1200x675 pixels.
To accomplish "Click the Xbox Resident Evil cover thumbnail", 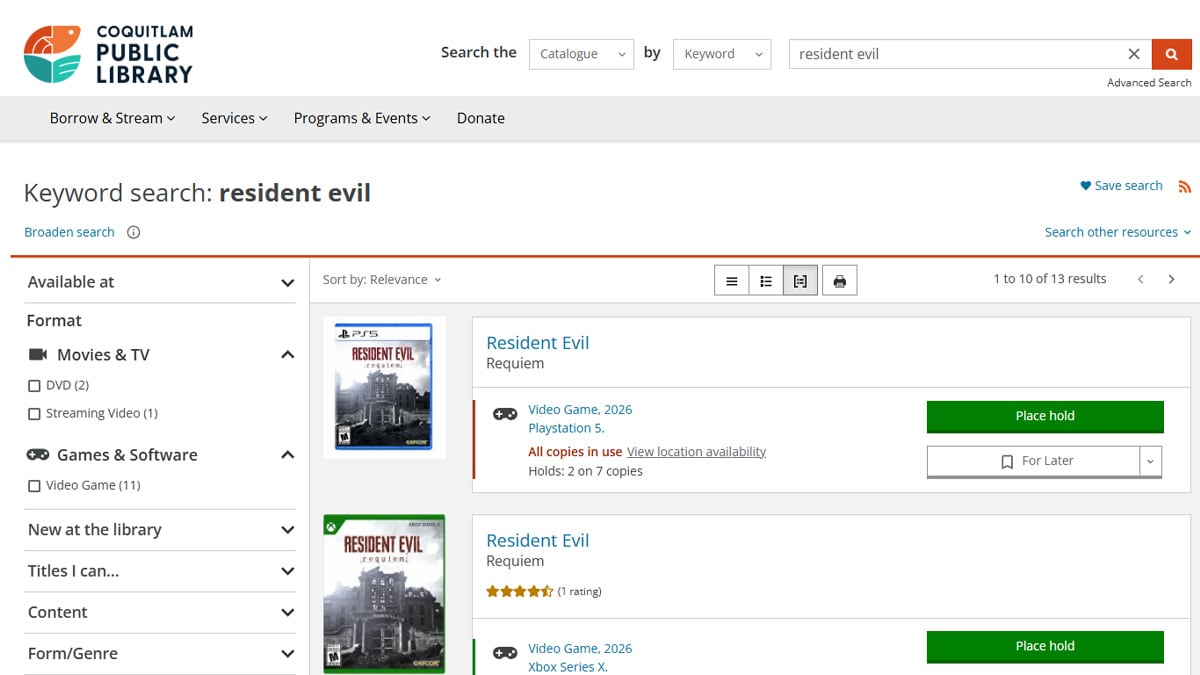I will [x=384, y=594].
